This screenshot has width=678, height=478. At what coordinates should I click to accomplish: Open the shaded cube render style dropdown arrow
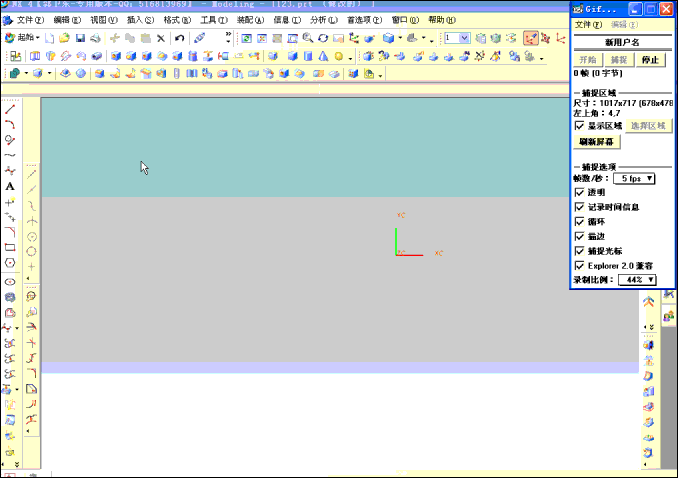click(400, 38)
